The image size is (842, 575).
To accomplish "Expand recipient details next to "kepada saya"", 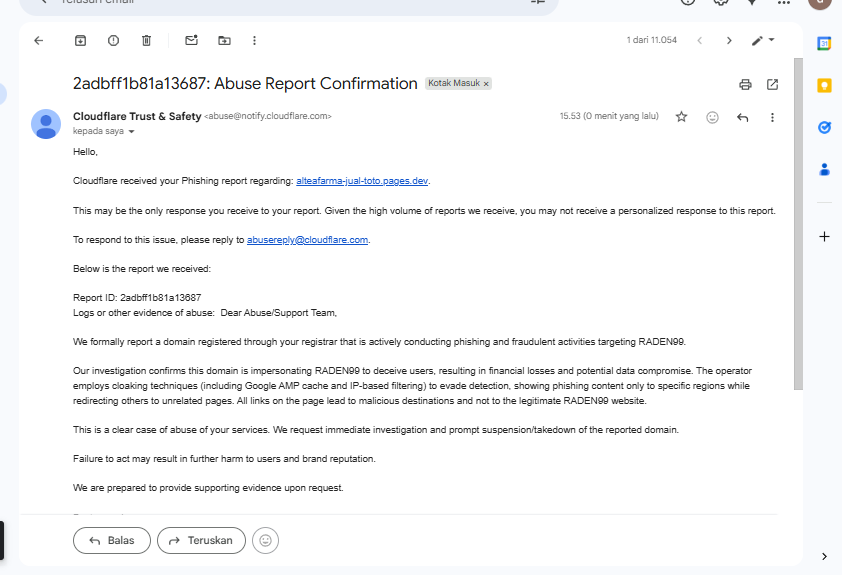I will coord(131,131).
